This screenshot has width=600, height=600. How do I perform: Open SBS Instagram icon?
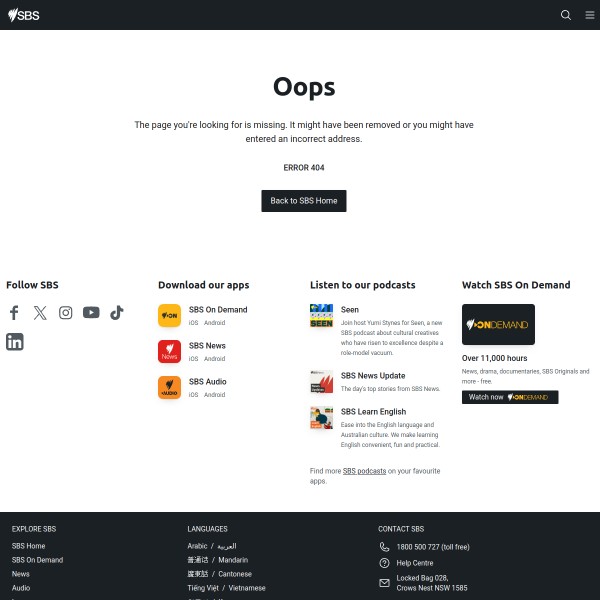[x=65, y=313]
